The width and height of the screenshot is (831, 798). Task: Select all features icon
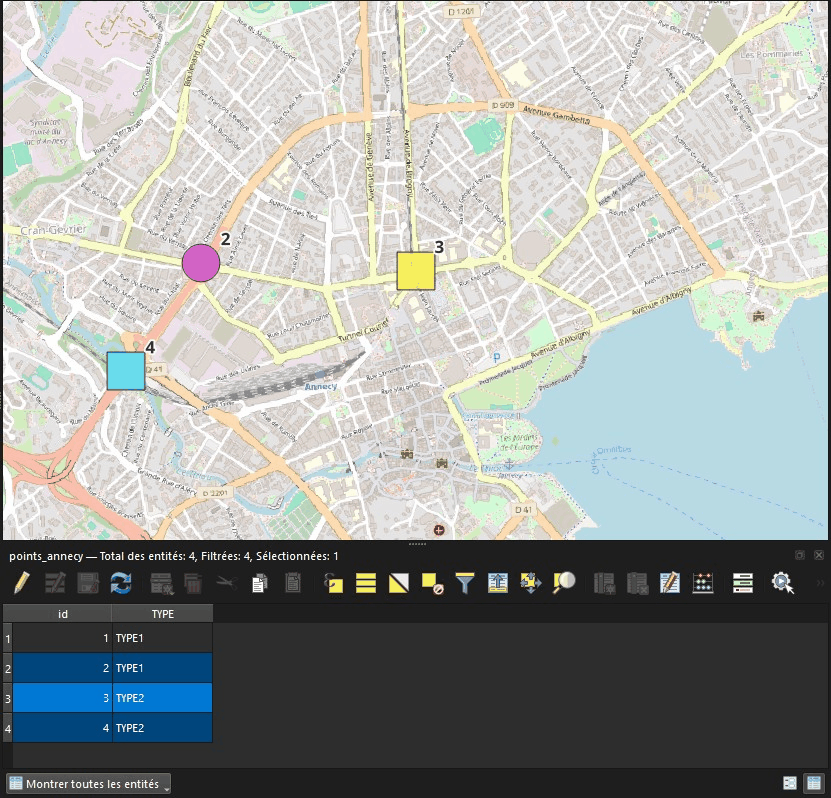point(366,583)
